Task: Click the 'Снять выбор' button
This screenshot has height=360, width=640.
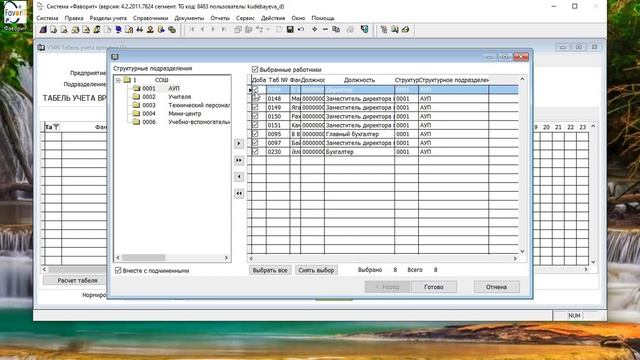Action: [x=316, y=270]
